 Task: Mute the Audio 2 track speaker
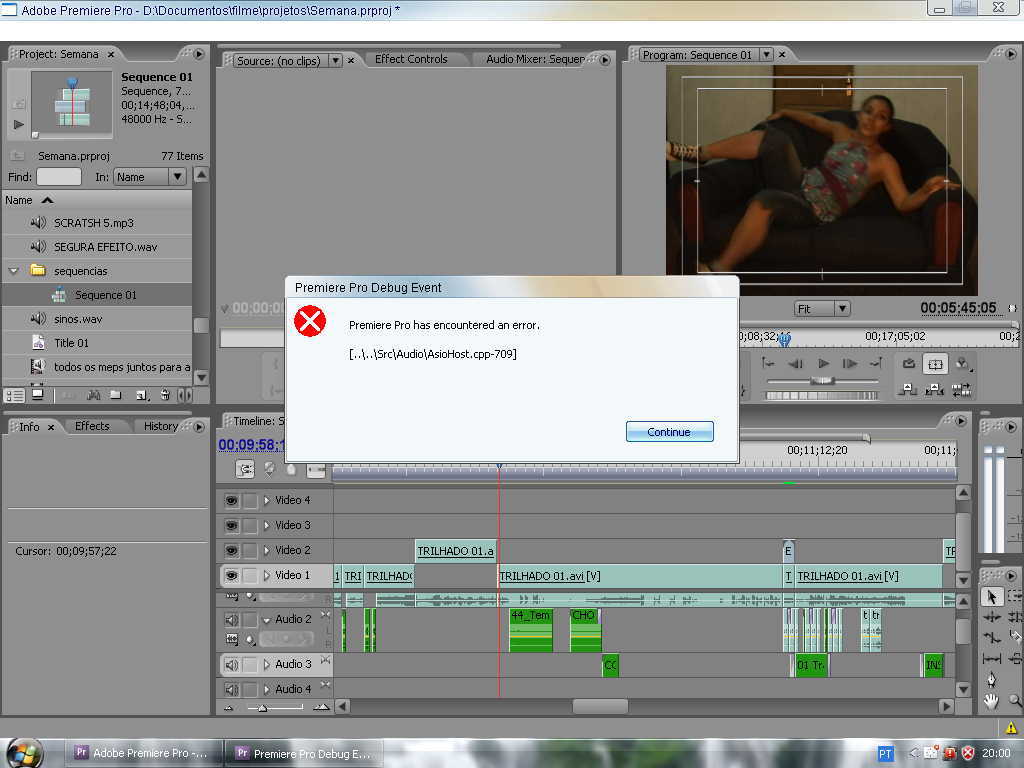click(231, 619)
